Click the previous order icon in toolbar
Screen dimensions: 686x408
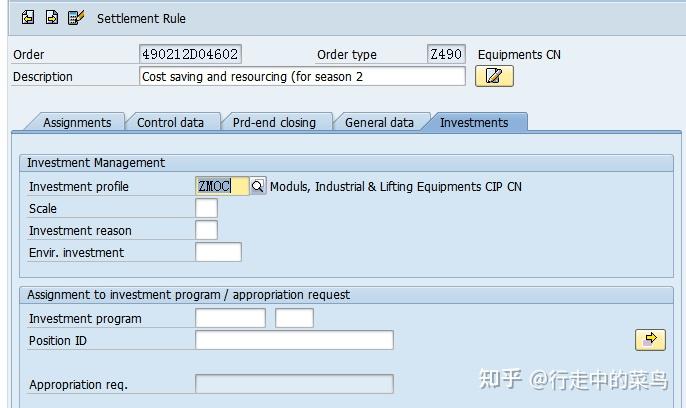coord(28,18)
